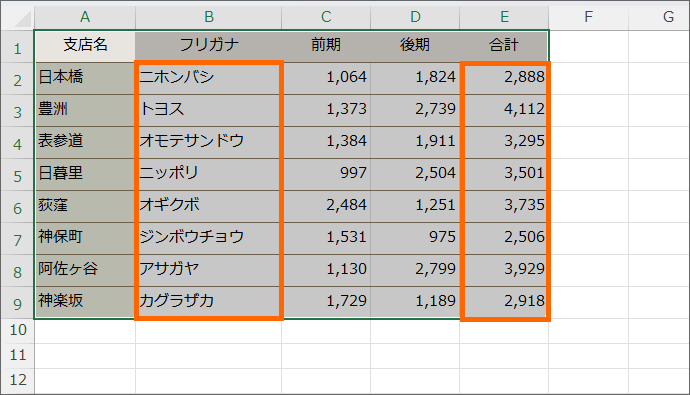Select row 11 header
Image resolution: width=690 pixels, height=395 pixels.
point(18,356)
